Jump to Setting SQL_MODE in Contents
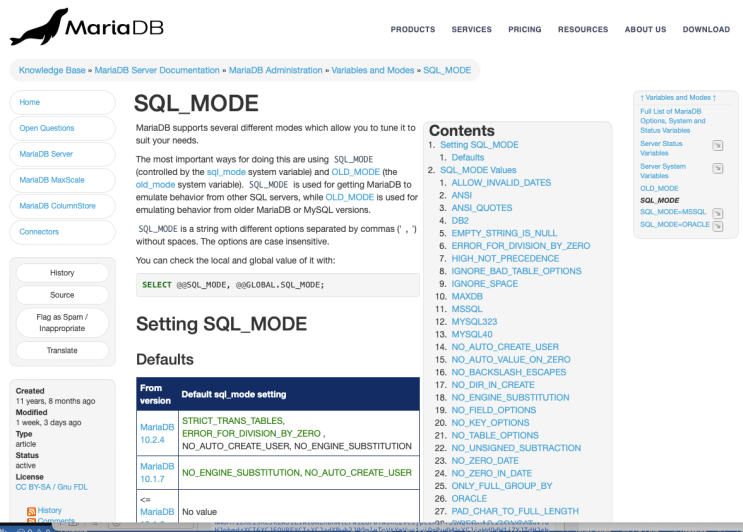Screen dimensions: 743x532 (479, 145)
